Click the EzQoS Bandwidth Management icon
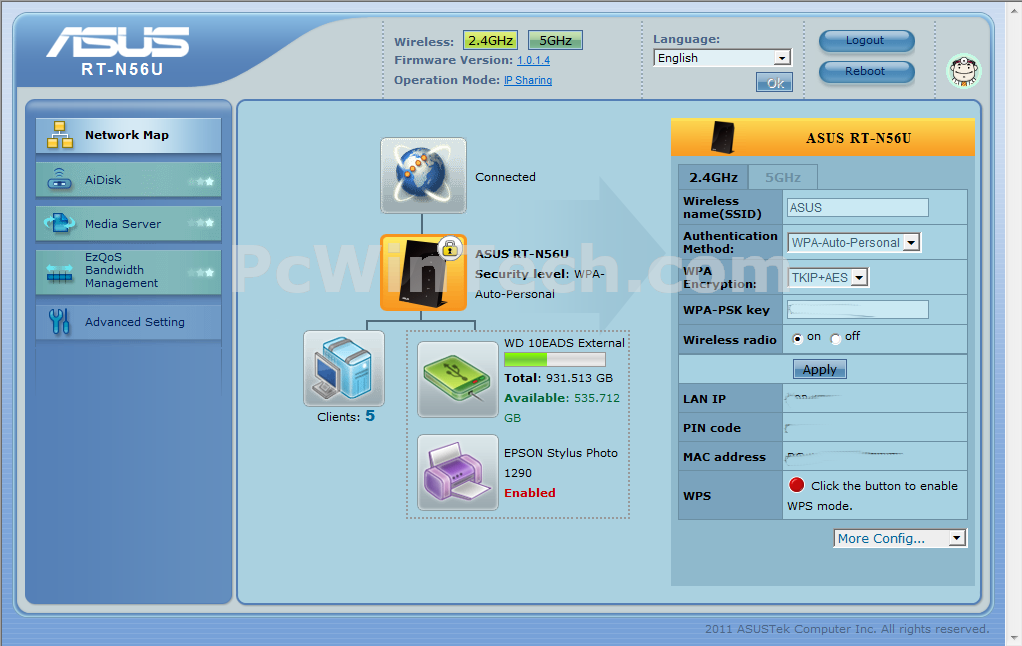 (x=59, y=272)
